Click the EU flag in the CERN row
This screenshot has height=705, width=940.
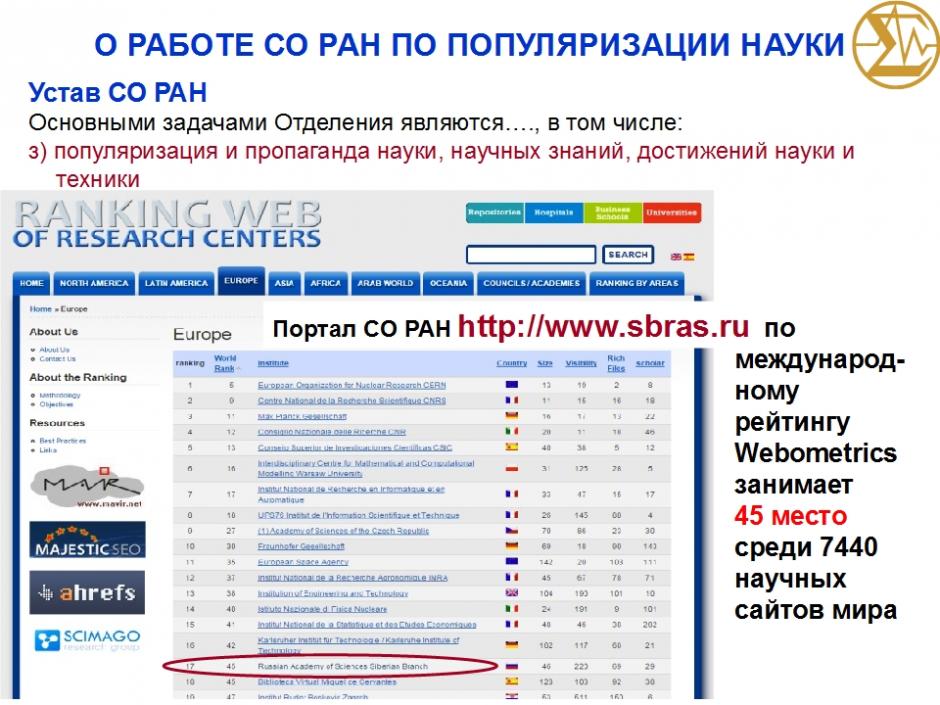point(511,384)
